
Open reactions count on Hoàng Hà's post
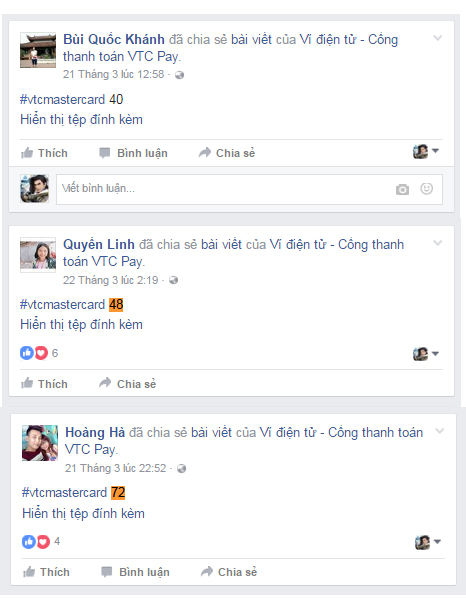(41, 541)
